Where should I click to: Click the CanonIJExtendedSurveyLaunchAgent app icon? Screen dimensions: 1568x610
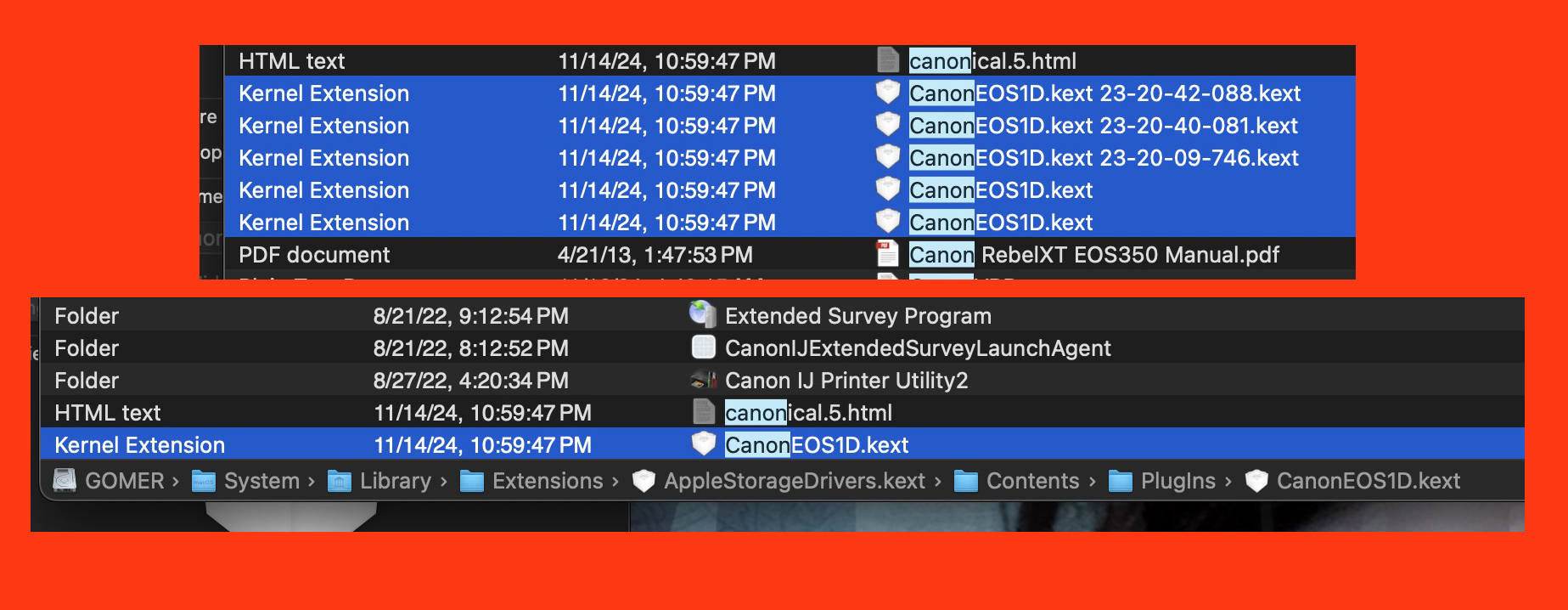tap(704, 347)
